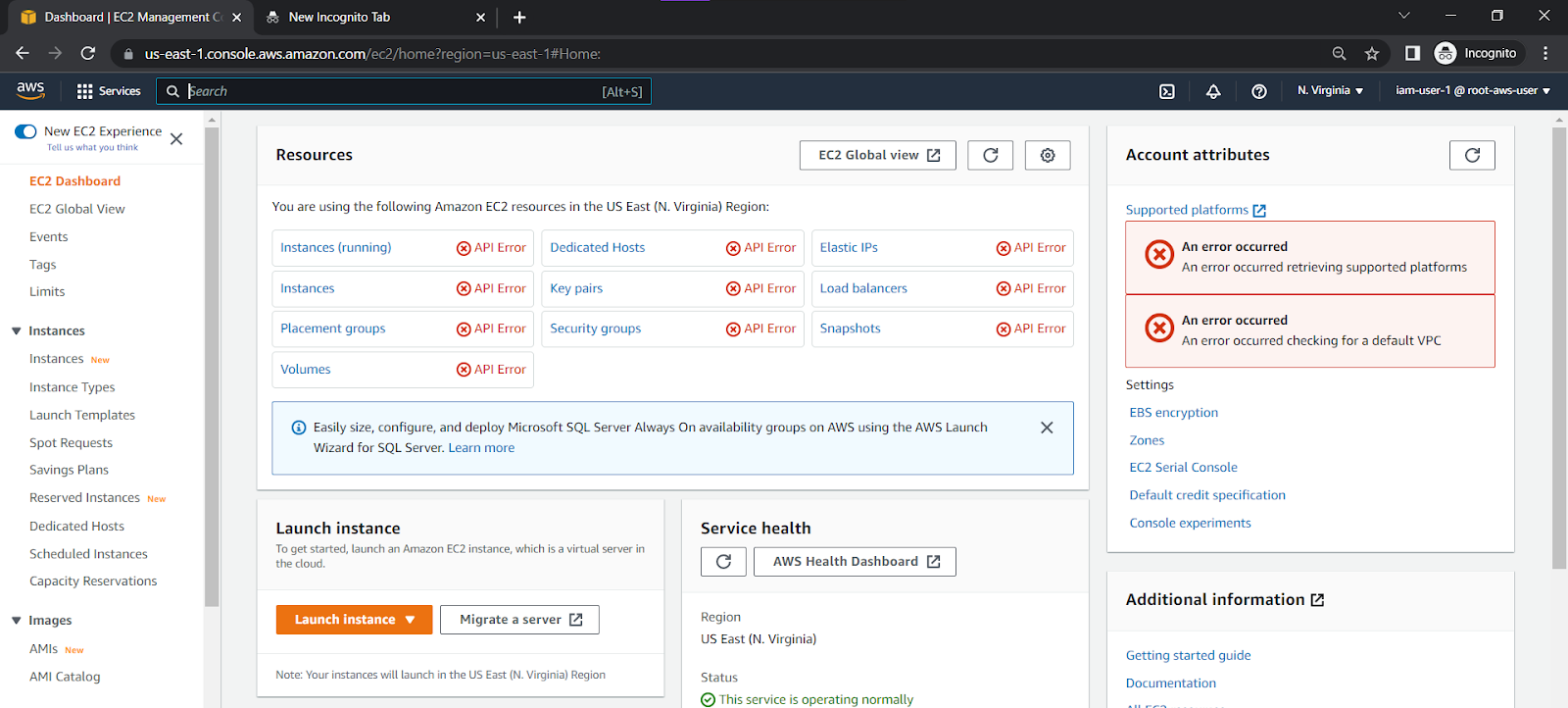Viewport: 1568px width, 708px height.
Task: Open Spot Requests in the sidebar
Action: [x=71, y=443]
